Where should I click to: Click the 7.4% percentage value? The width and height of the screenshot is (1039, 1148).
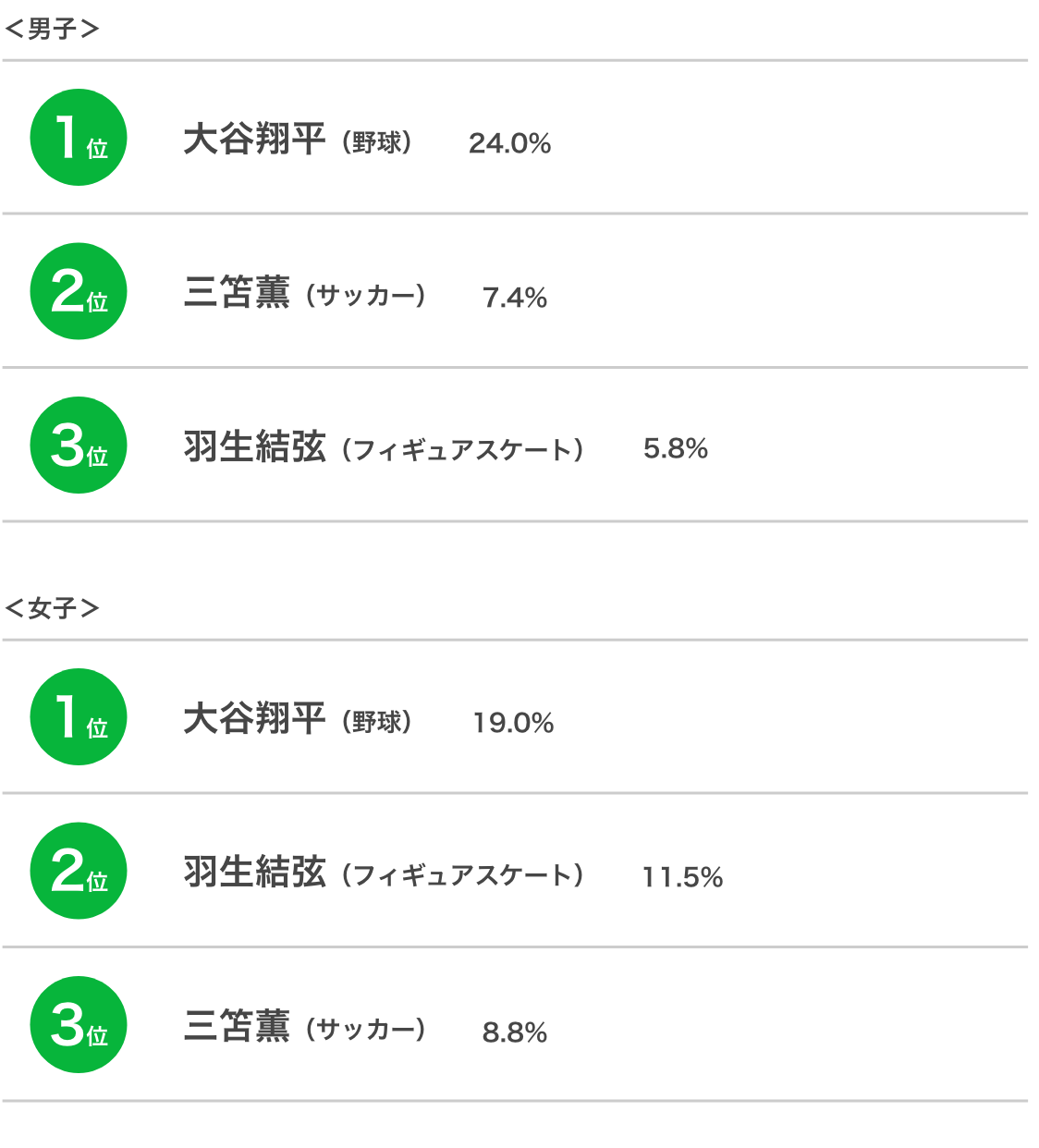coord(515,298)
